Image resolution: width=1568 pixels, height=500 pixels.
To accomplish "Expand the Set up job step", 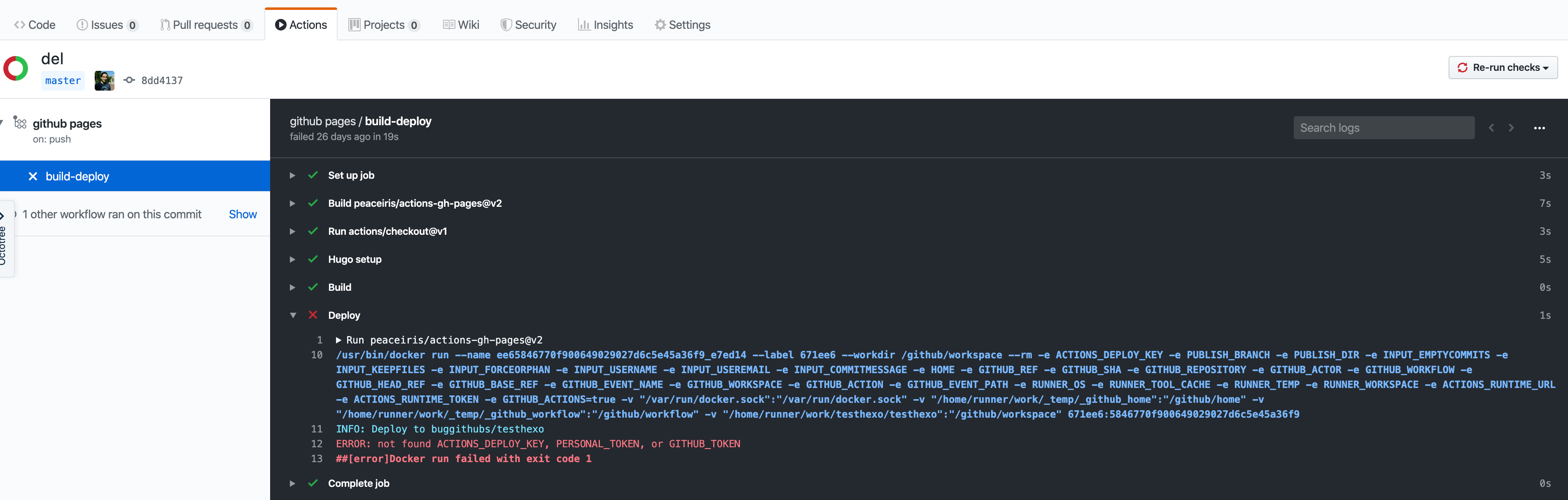I will 292,175.
